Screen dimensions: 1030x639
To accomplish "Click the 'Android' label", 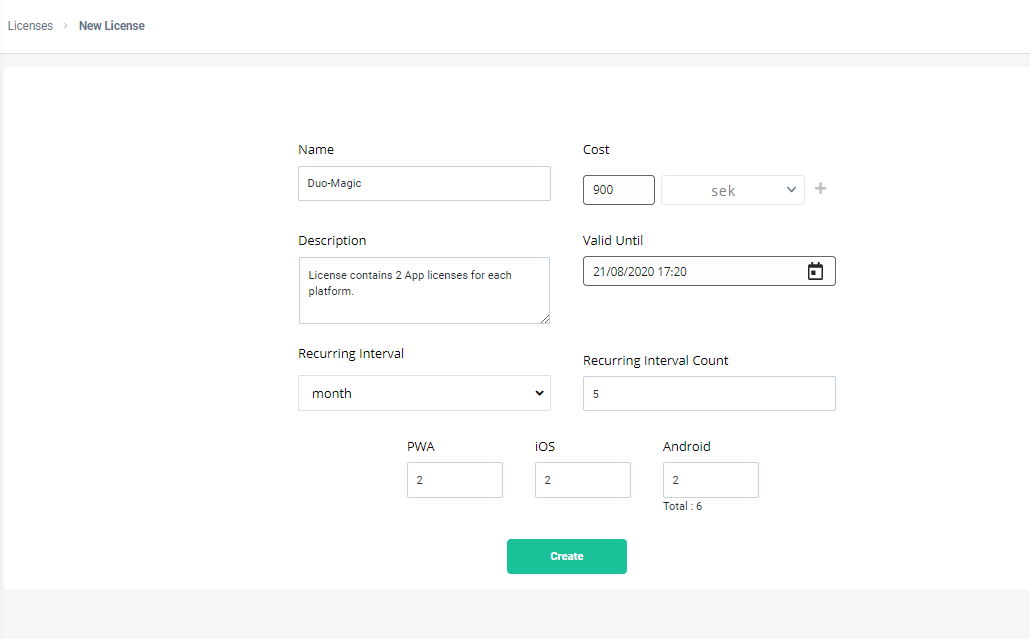I will tap(686, 447).
